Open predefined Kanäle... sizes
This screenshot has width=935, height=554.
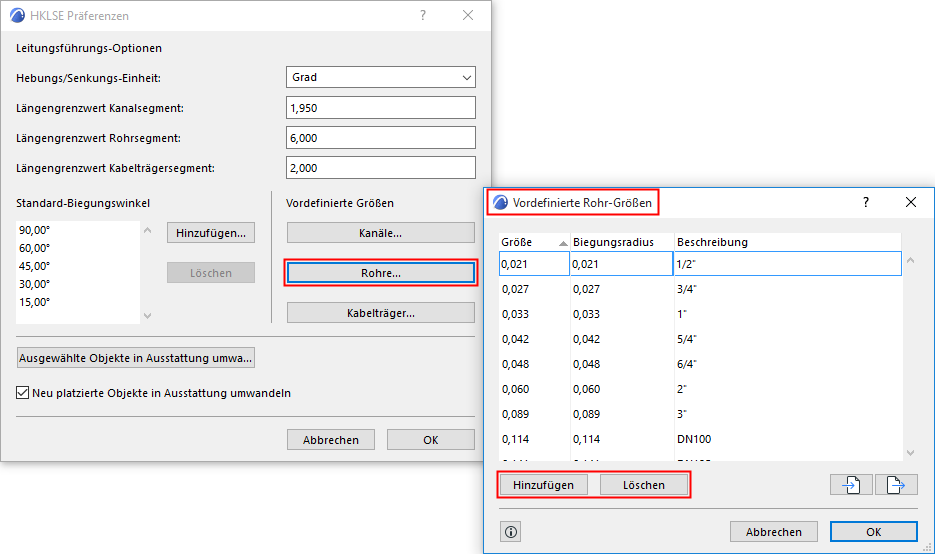(380, 233)
